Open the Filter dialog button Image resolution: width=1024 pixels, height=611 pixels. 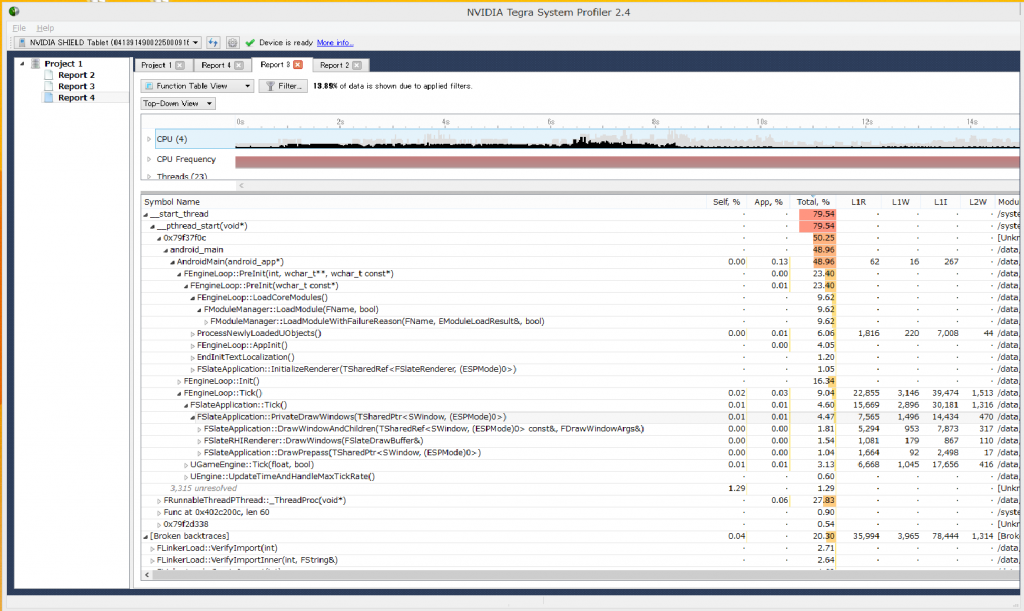(x=283, y=86)
